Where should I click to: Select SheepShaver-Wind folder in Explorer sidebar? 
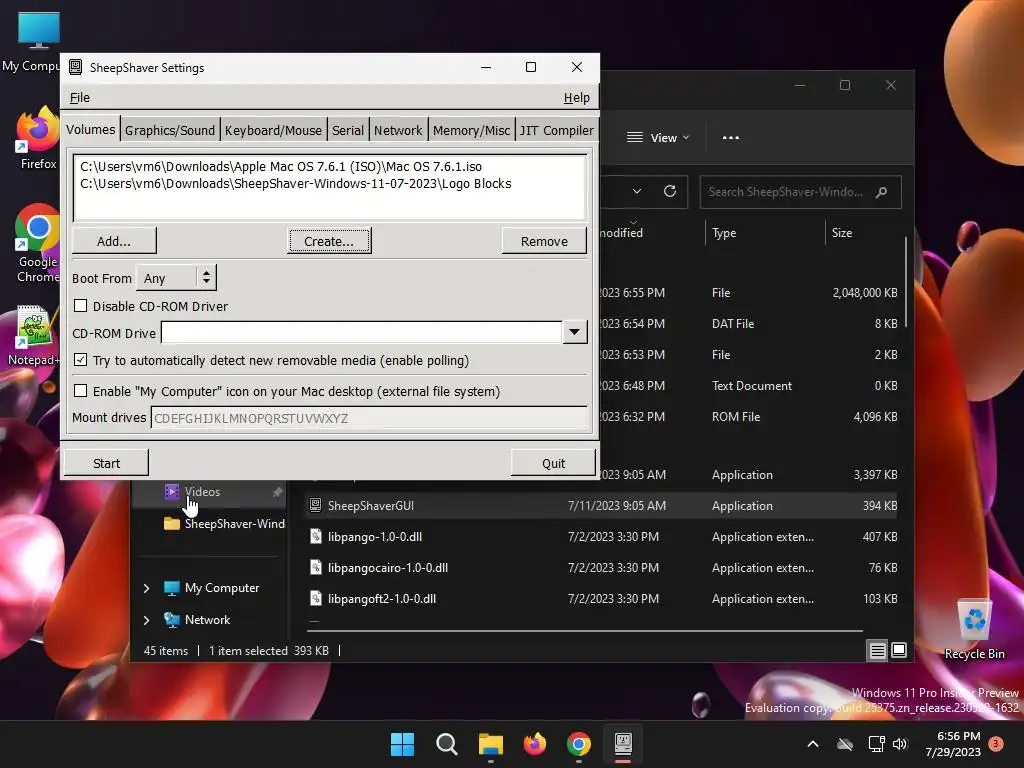(224, 524)
